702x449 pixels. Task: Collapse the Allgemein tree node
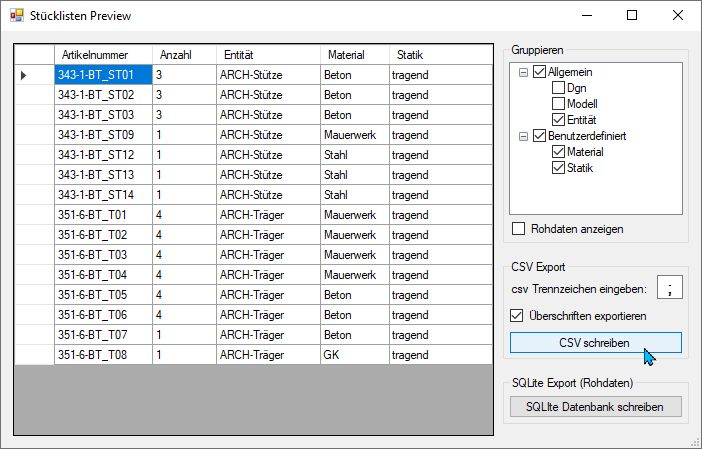pos(523,72)
